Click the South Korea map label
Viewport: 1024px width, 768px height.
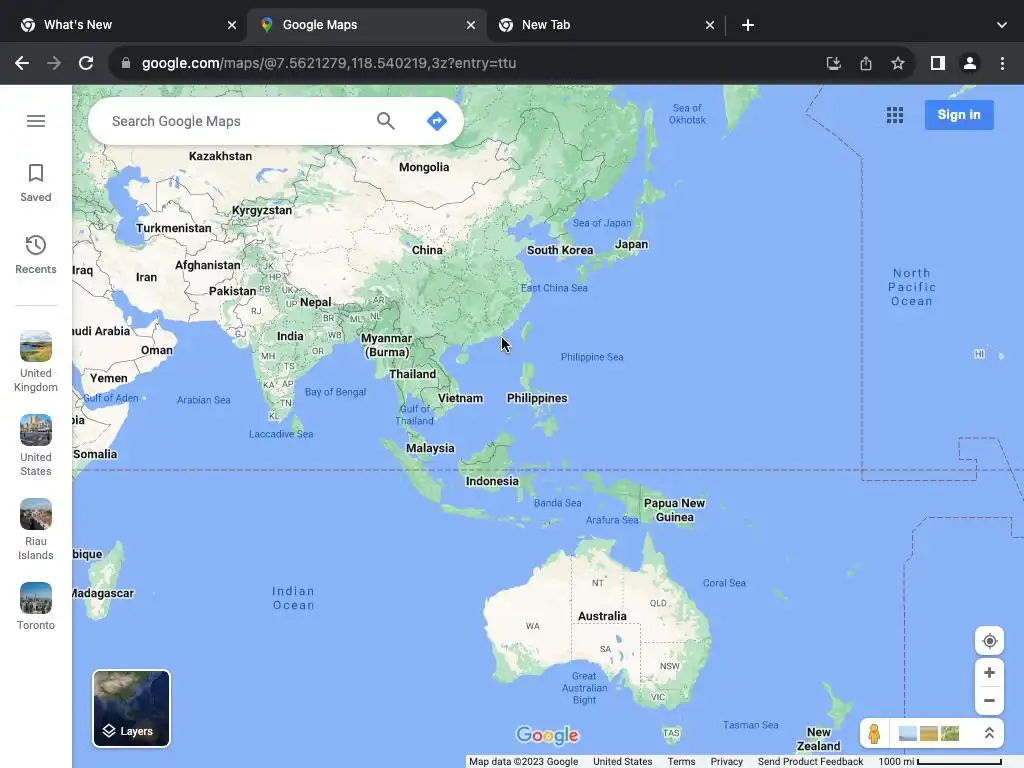pyautogui.click(x=560, y=250)
